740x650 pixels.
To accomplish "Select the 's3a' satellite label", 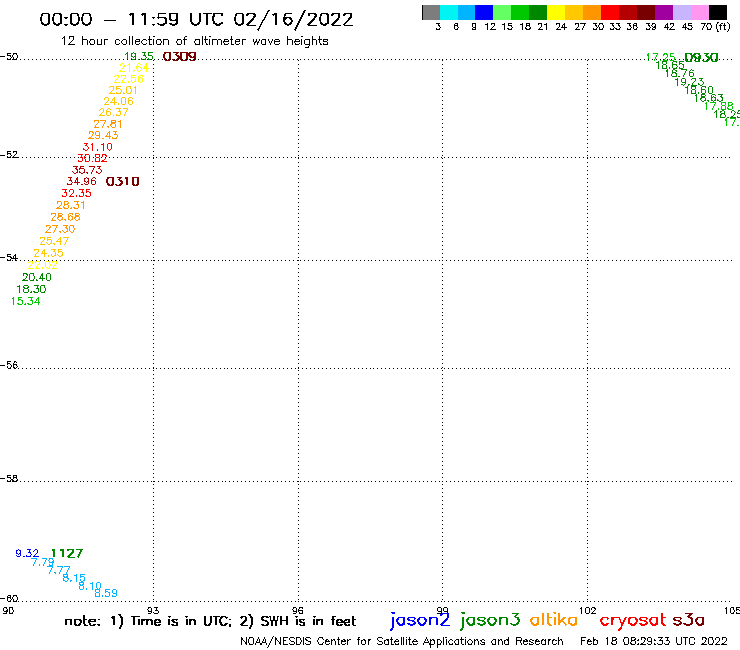I will [689, 620].
